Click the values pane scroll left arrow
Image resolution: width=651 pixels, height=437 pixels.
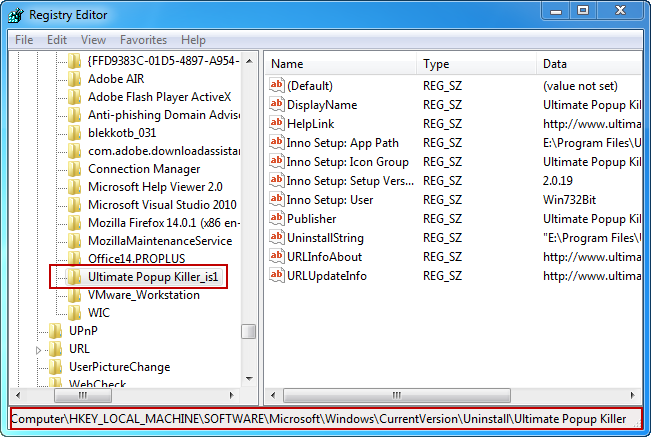point(273,395)
